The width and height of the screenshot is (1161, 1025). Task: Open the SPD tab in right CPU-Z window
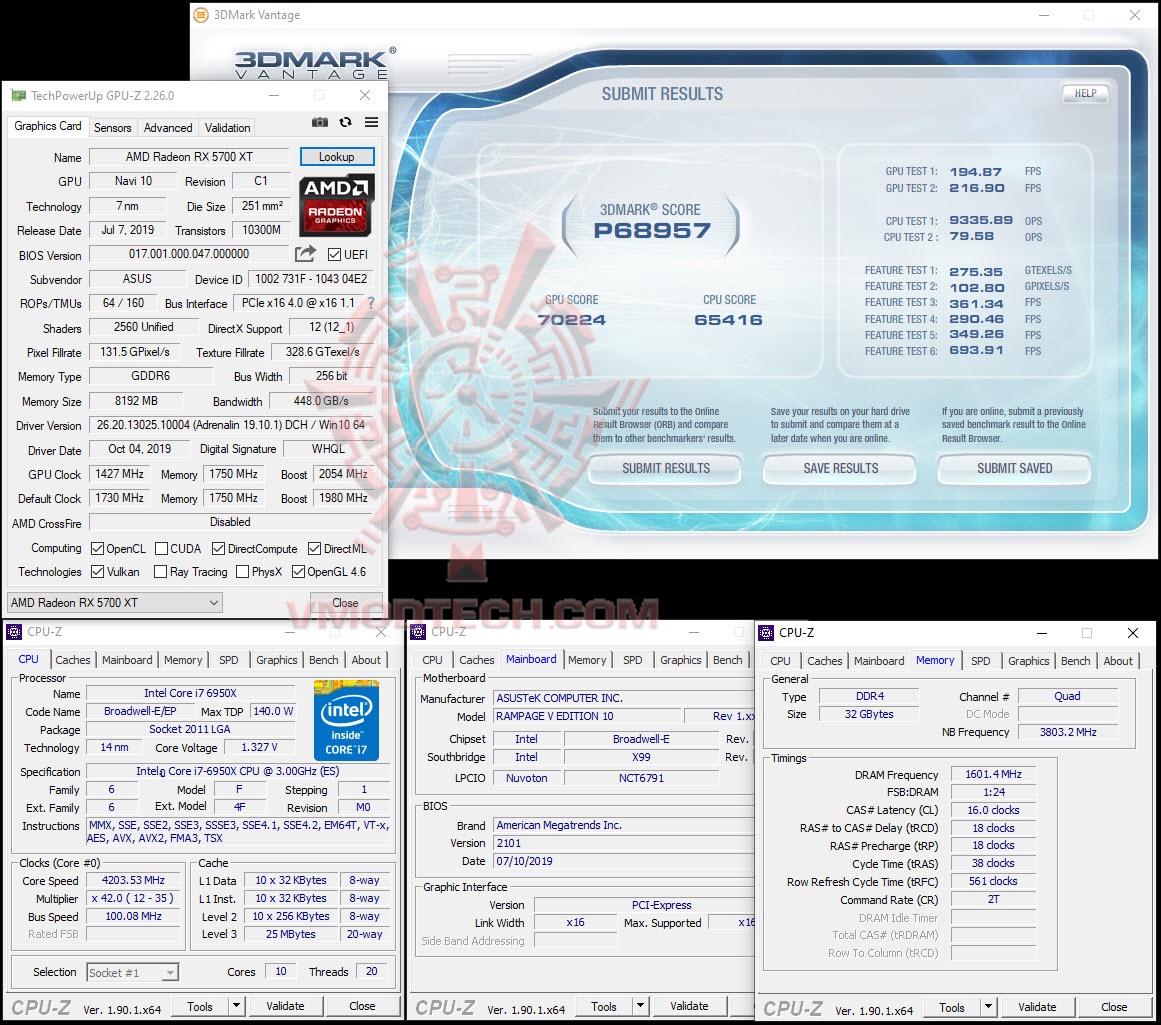[x=980, y=661]
